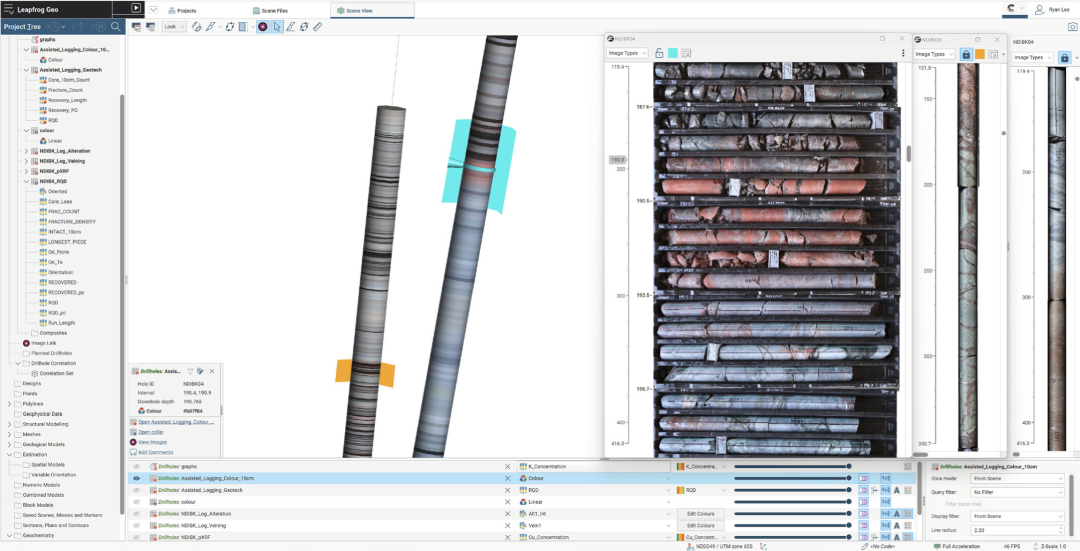Image resolution: width=1080 pixels, height=551 pixels.
Task: Show the colour drillholes layer via eye icon
Action: [136, 502]
